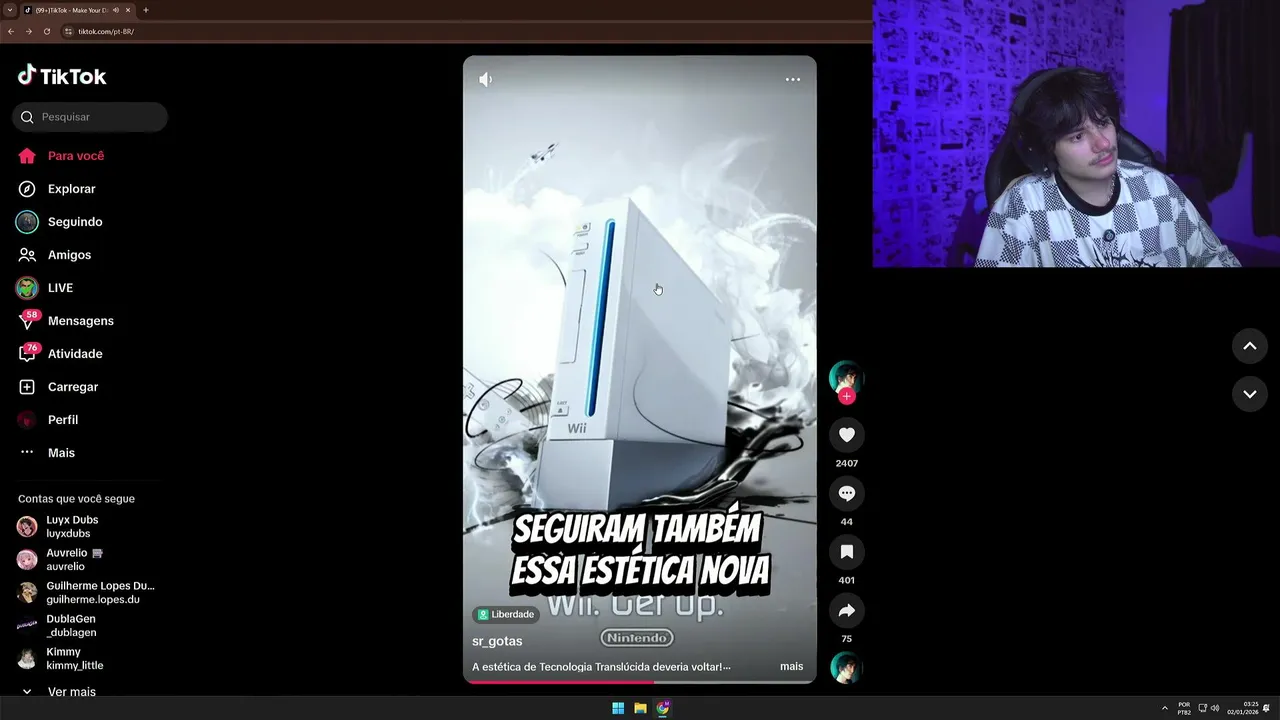Focus the Pesquisar search field
Viewport: 1280px width, 720px height.
coord(90,117)
